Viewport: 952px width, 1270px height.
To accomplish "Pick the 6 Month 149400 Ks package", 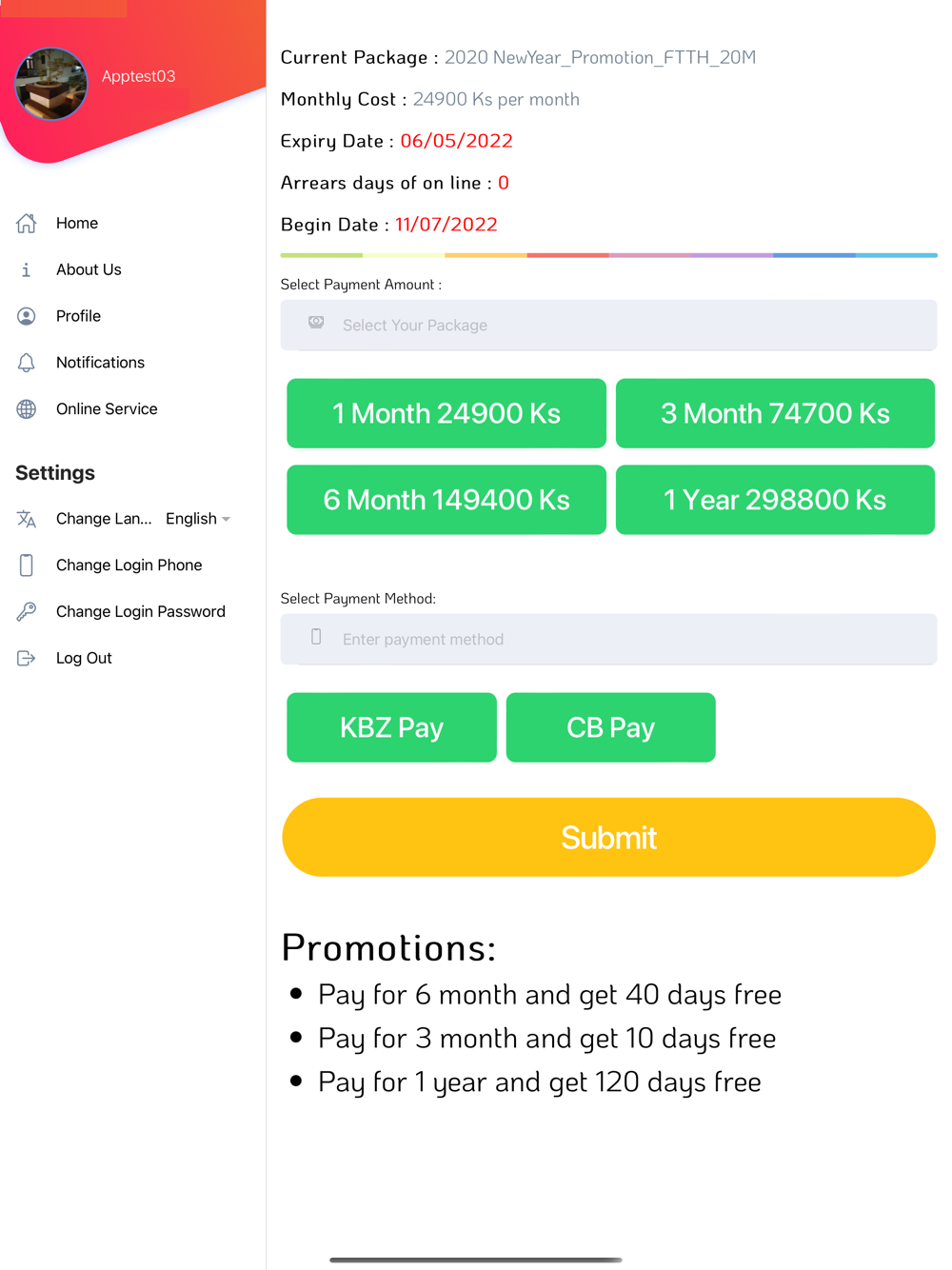I will click(446, 500).
